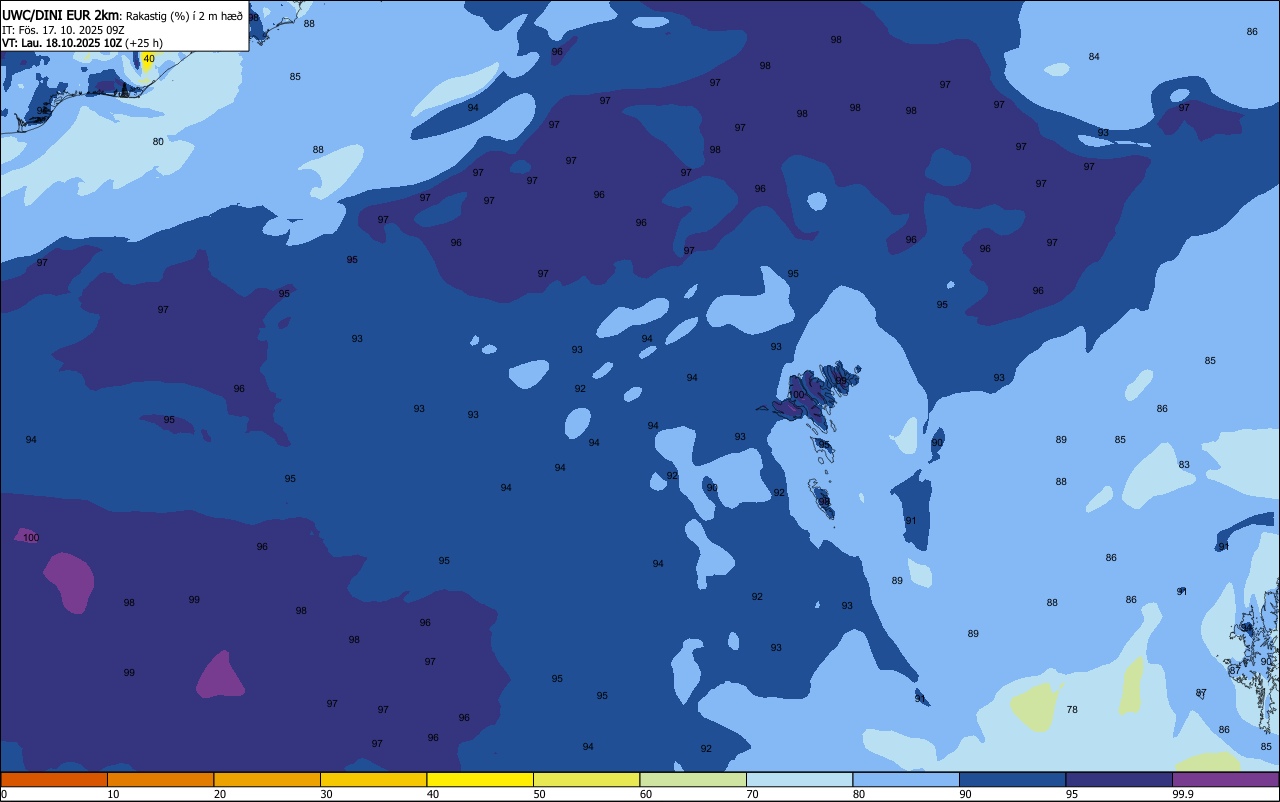The image size is (1280, 802).
Task: Click the 40–50 bright yellow legend swatch
Action: pos(480,779)
